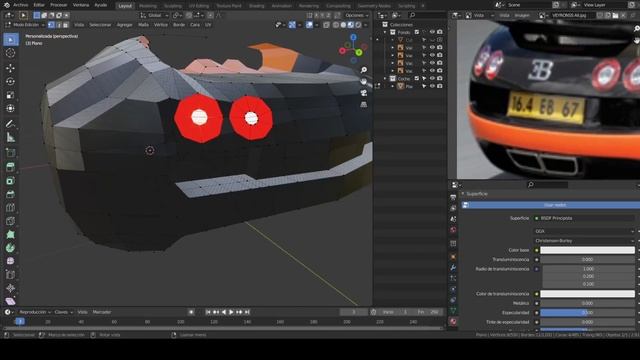The height and width of the screenshot is (360, 640).
Task: Select the Transform tool
Action: (x=11, y=109)
